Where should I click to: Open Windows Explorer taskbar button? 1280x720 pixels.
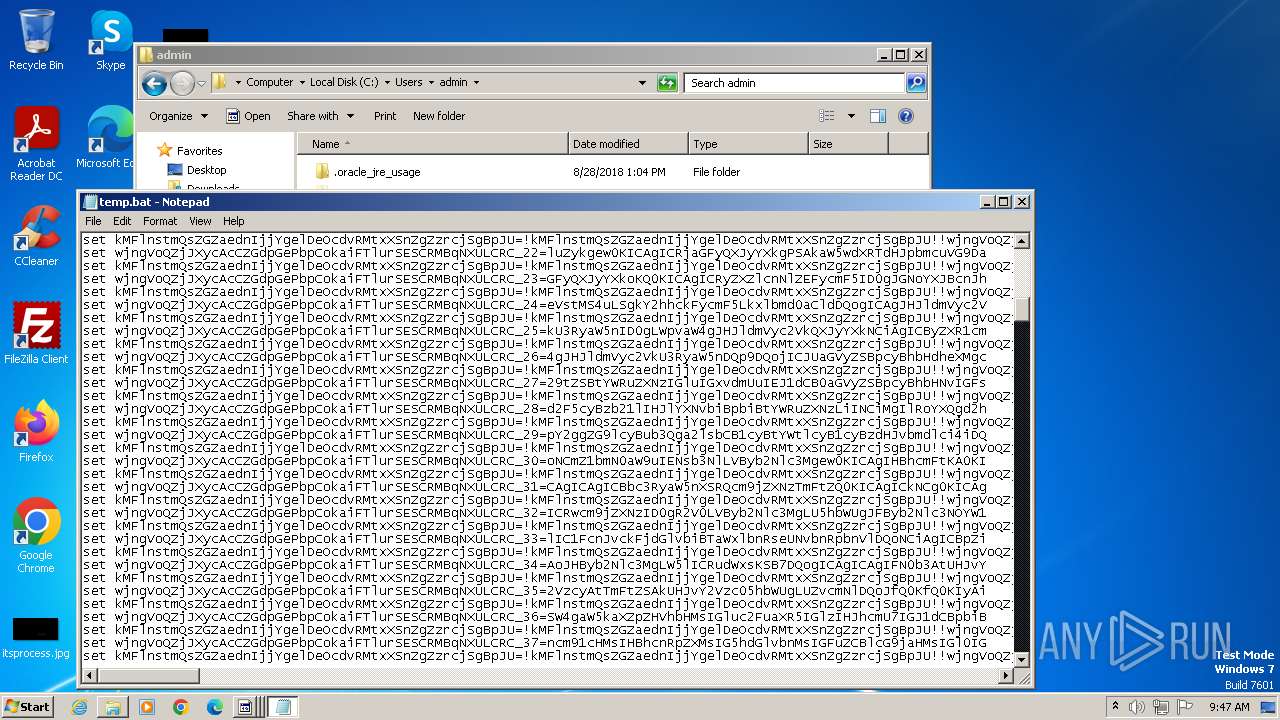click(x=113, y=707)
